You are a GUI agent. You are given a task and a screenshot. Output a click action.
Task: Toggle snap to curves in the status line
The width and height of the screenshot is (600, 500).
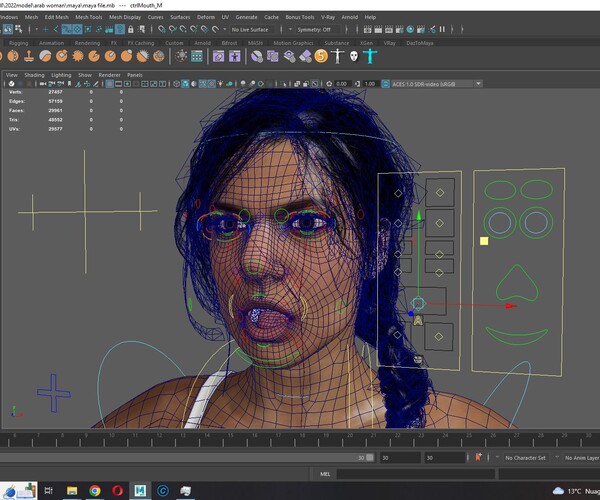[173, 29]
